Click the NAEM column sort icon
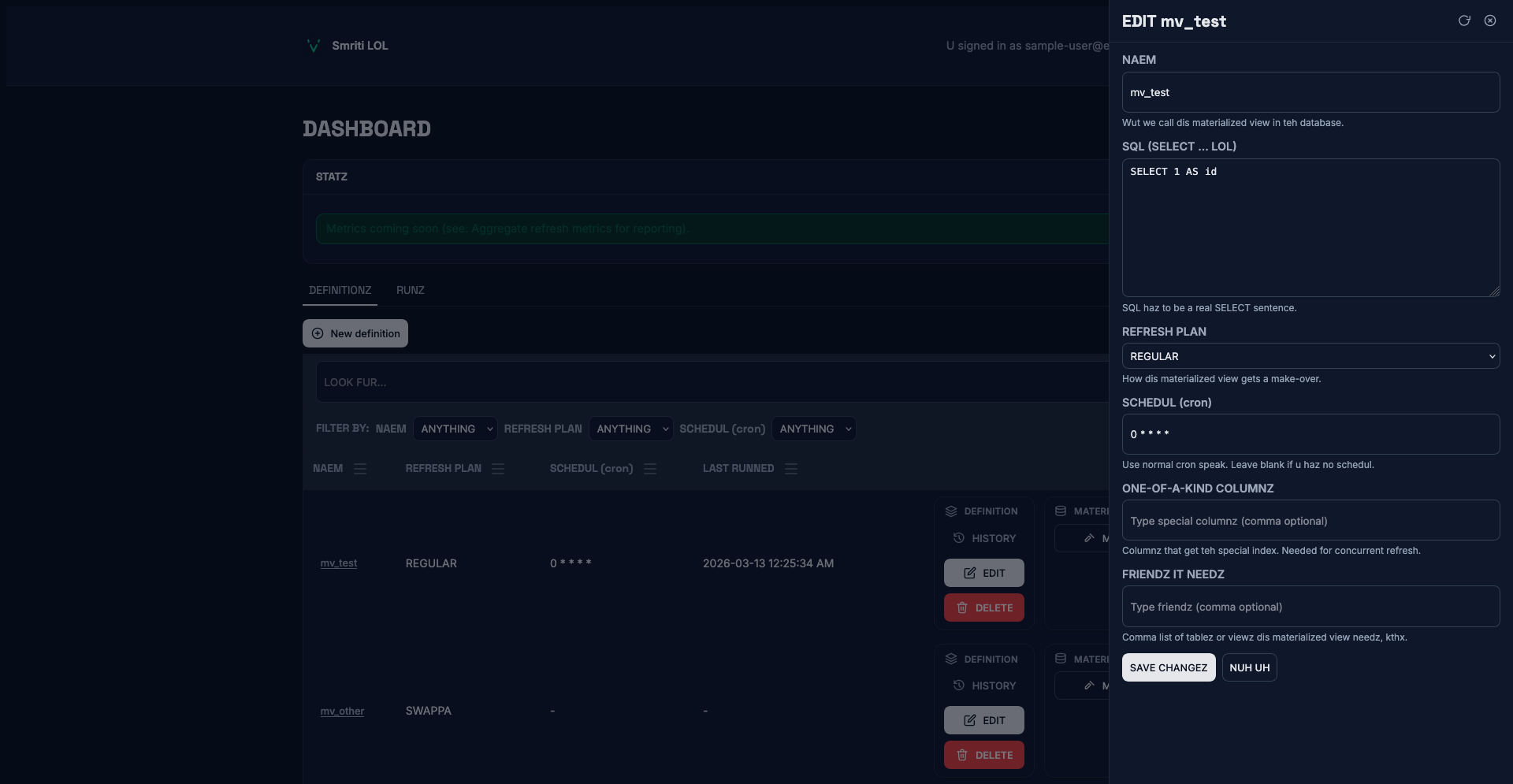The image size is (1513, 784). pyautogui.click(x=360, y=469)
